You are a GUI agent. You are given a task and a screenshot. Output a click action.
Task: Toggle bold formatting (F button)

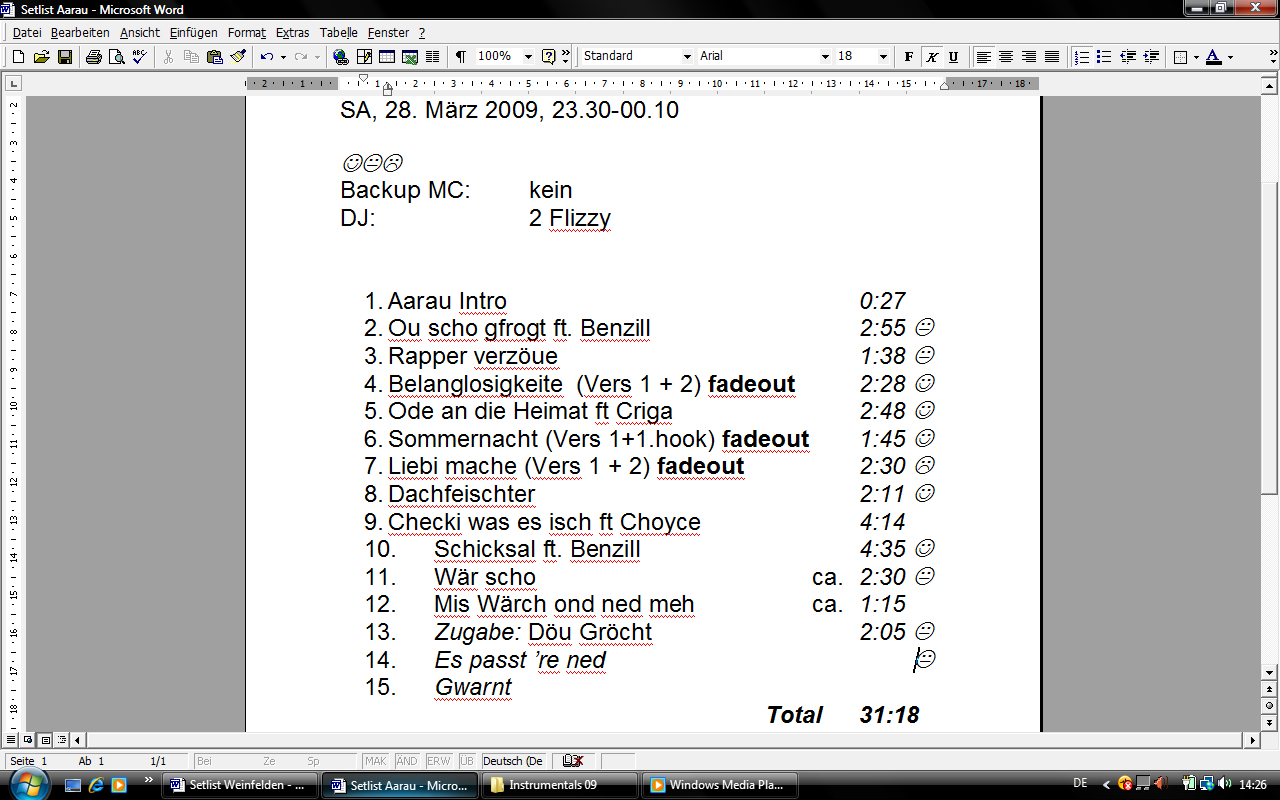(x=908, y=57)
